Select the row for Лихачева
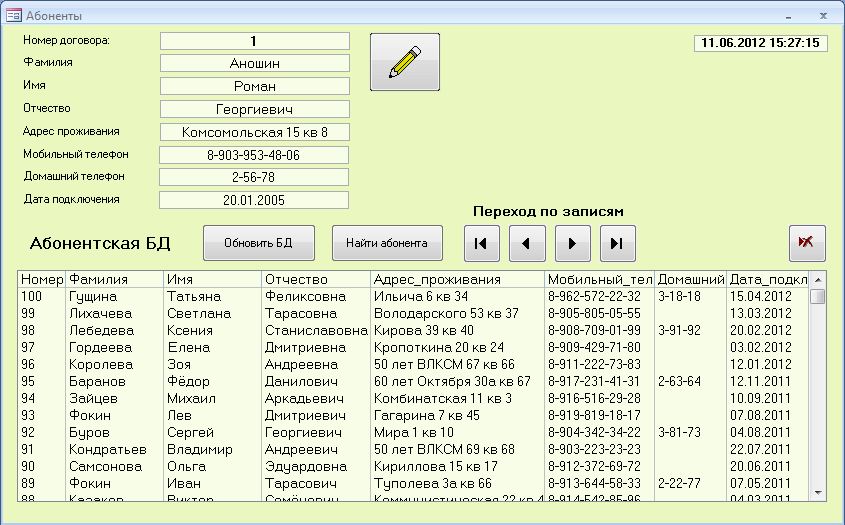Viewport: 845px width, 525px height. tap(414, 314)
